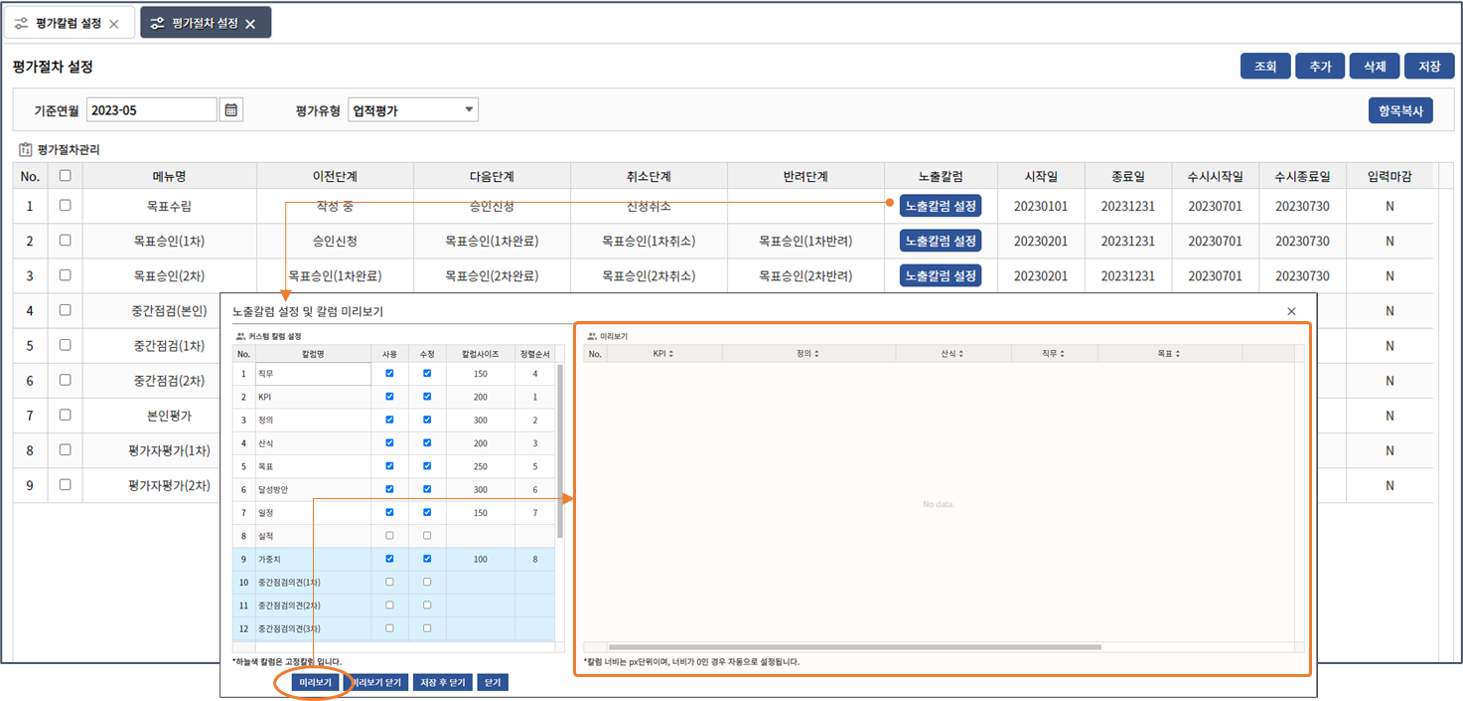
Task: Check the 목표승인(1차) row checkbox
Action: [65, 241]
